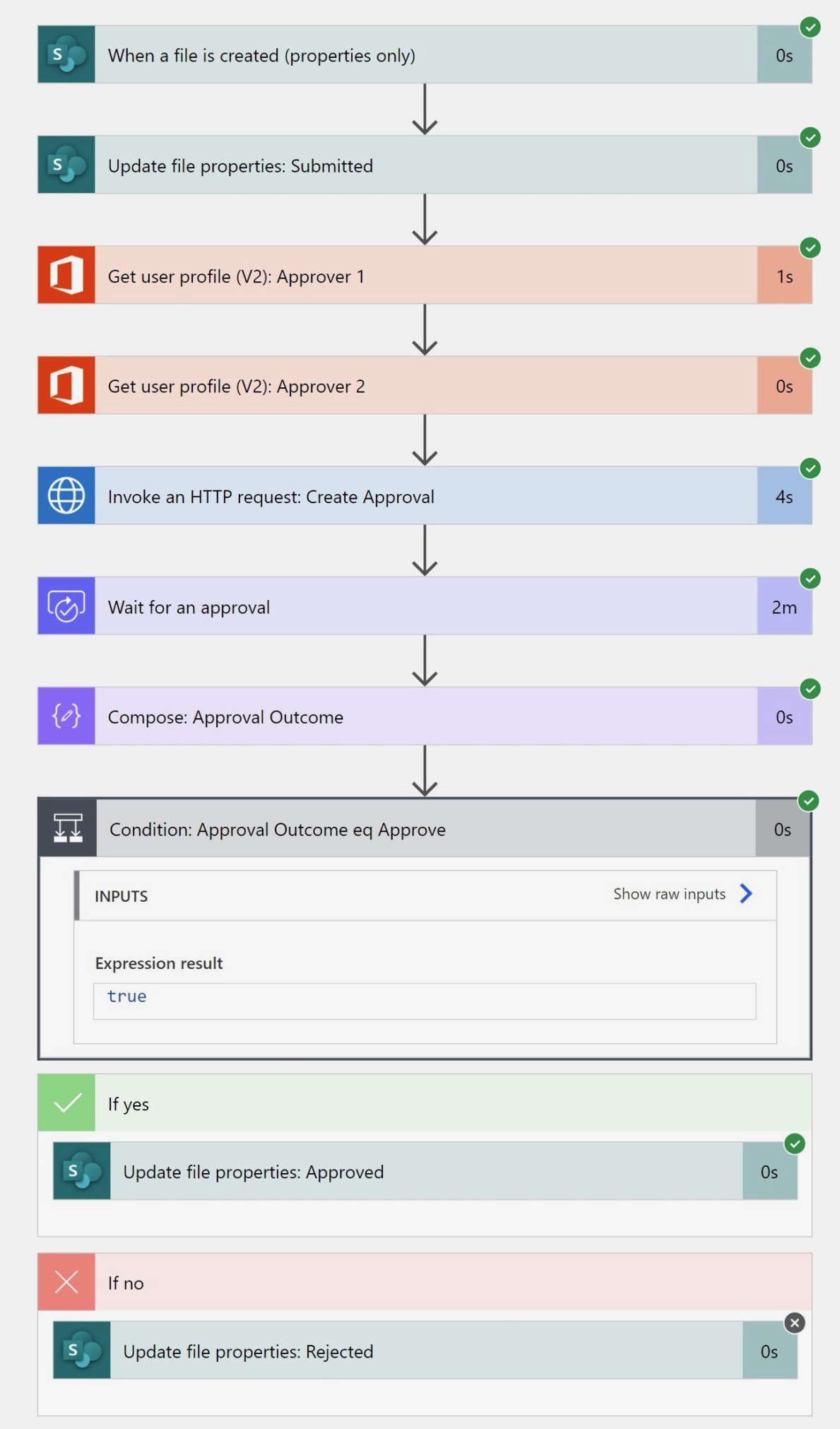The image size is (840, 1429).
Task: Click approval icon on Wait for an approval
Action: pos(66,606)
